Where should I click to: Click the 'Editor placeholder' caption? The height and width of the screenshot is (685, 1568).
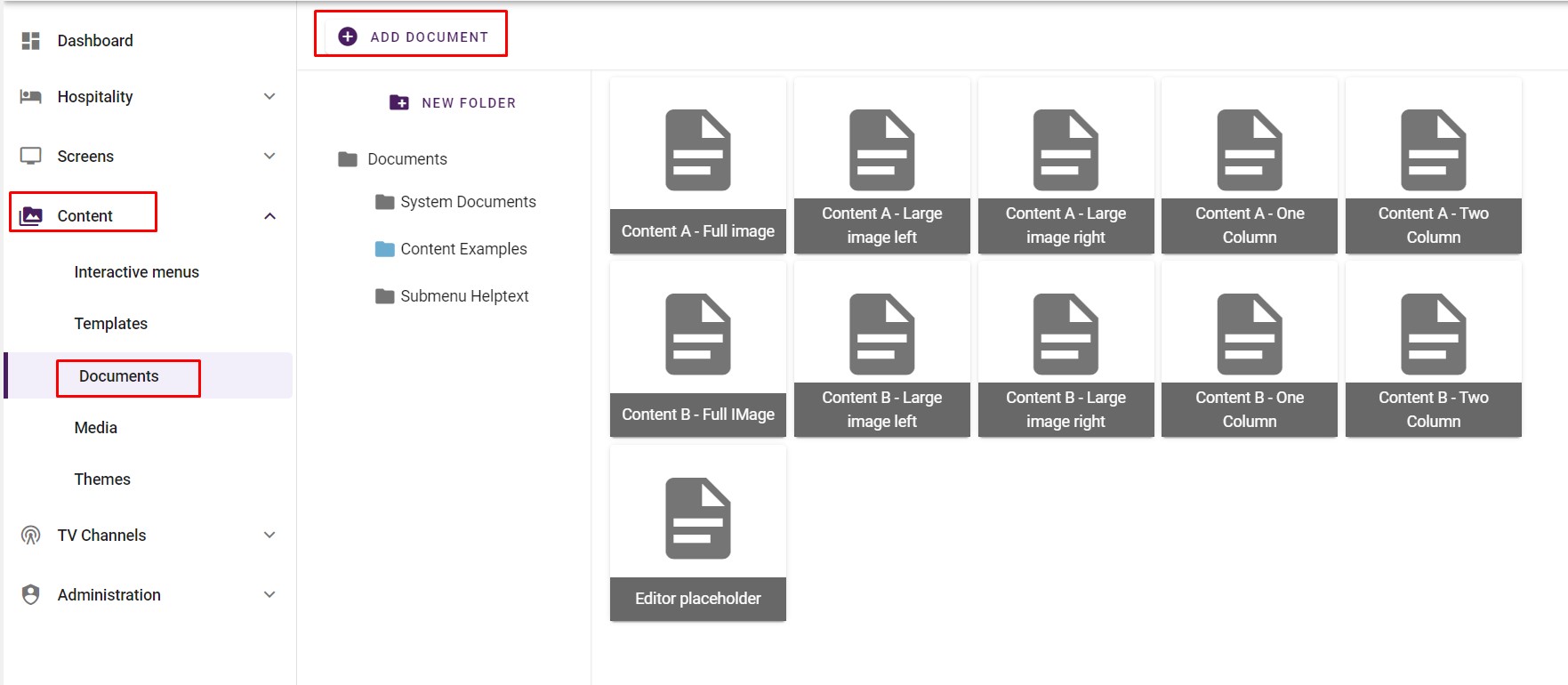tap(698, 599)
